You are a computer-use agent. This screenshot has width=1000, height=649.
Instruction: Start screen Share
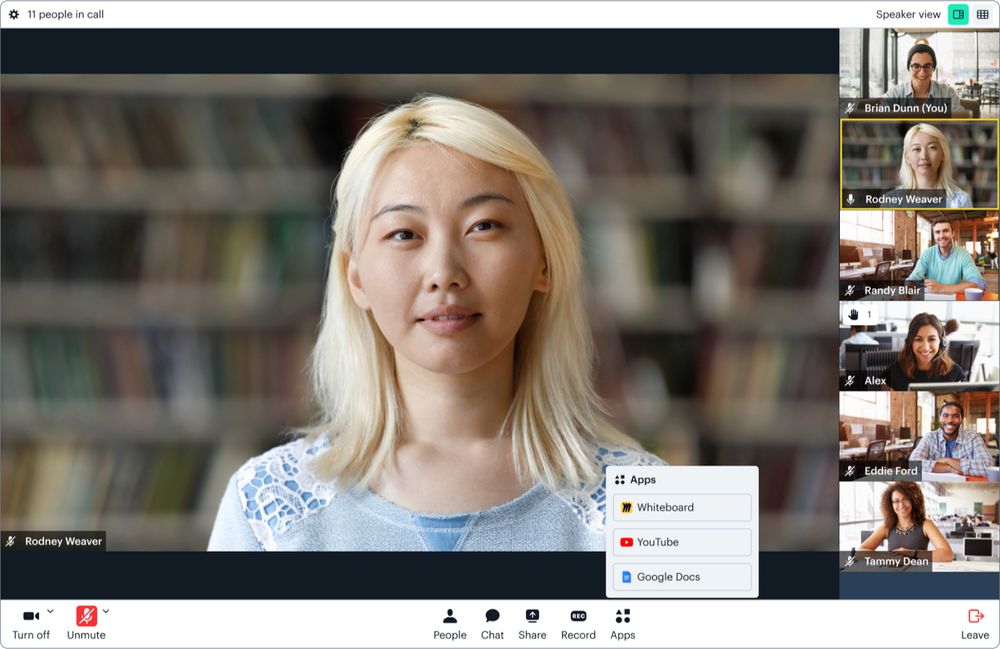tap(532, 622)
